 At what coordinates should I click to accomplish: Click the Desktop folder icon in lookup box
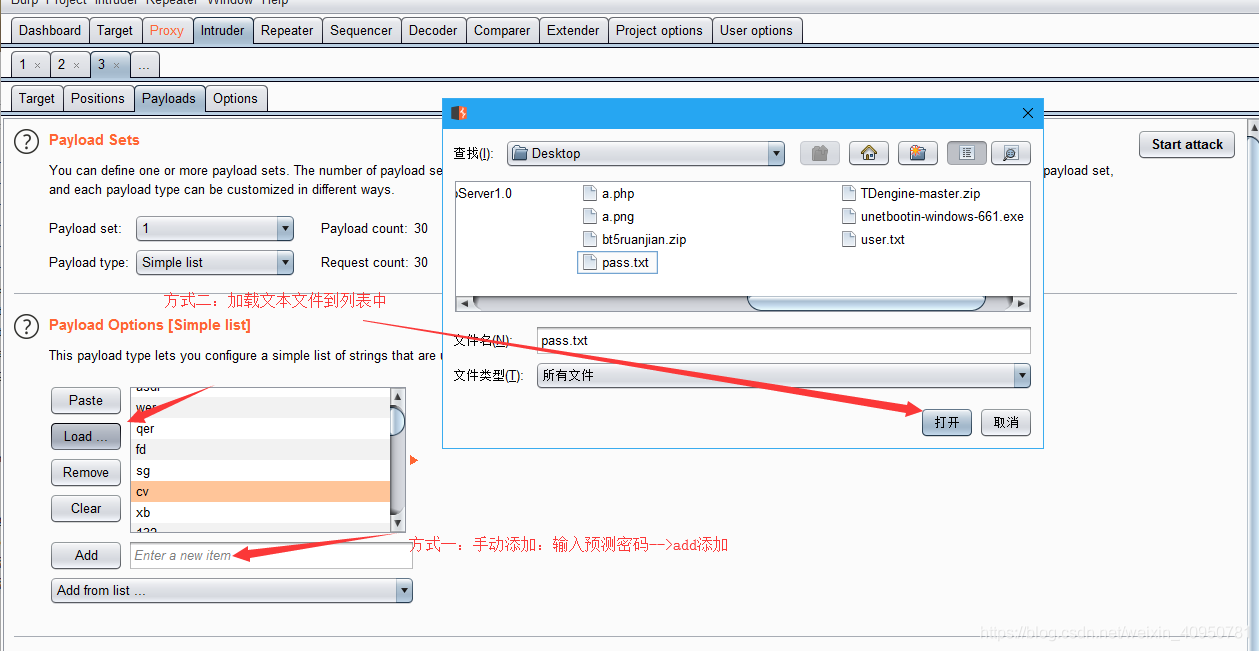[x=519, y=153]
